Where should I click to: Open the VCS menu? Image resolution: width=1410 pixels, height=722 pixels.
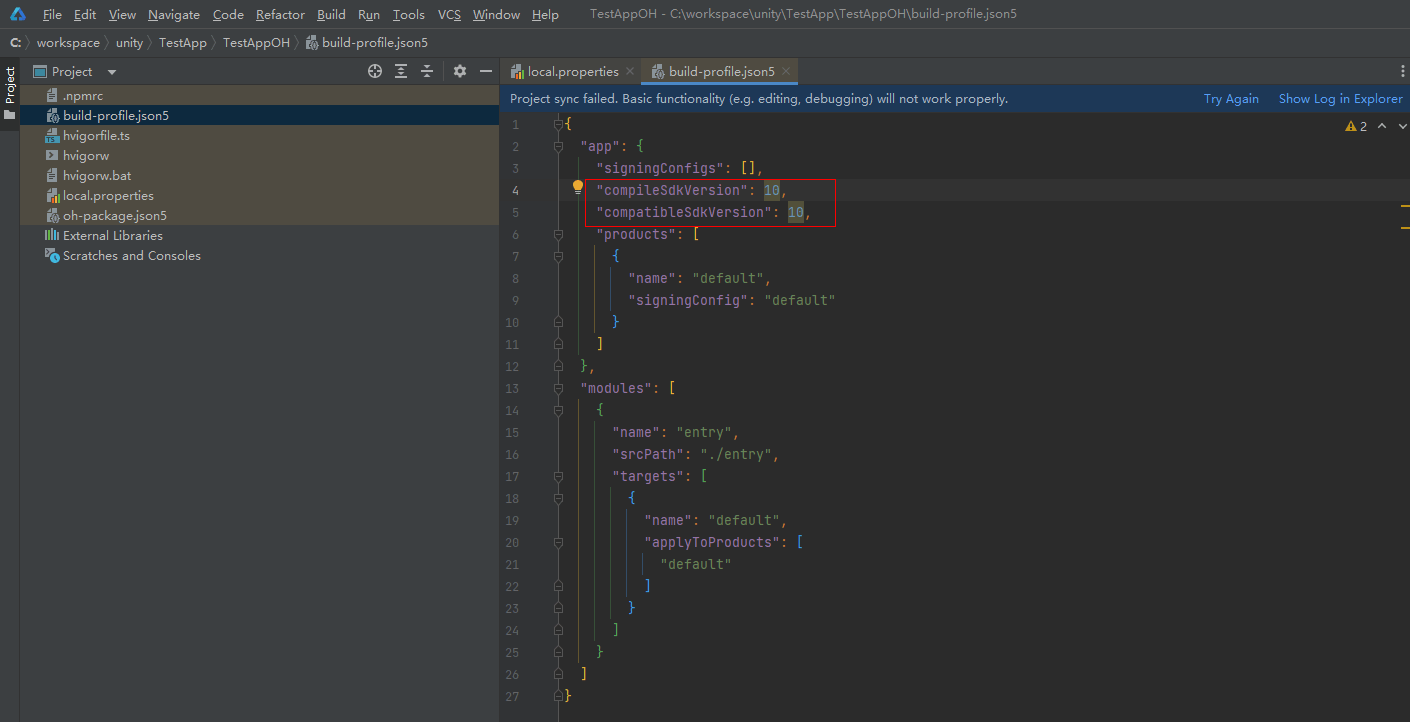449,14
